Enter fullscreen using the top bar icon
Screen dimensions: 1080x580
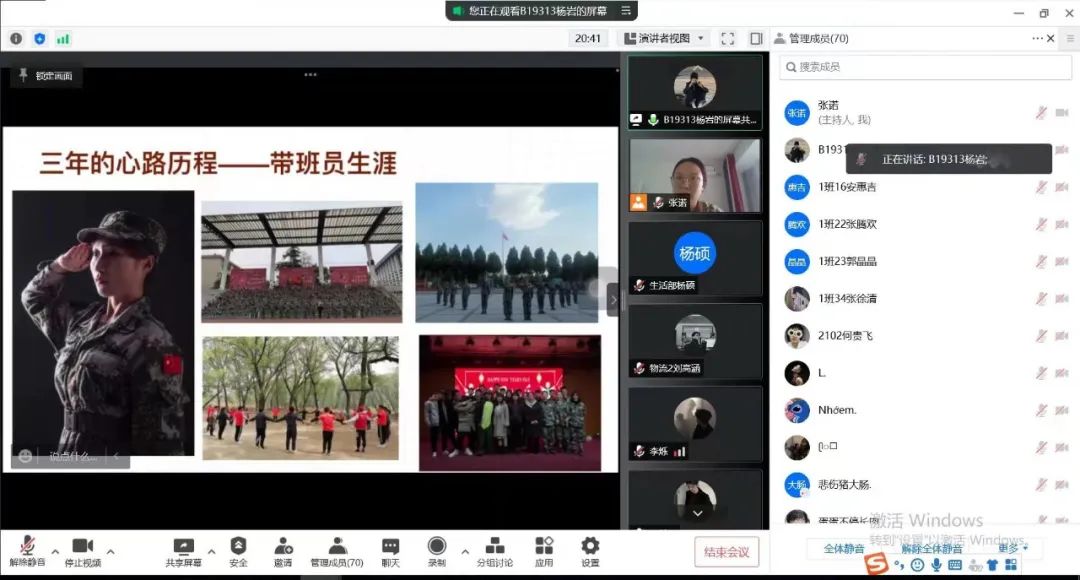(727, 38)
